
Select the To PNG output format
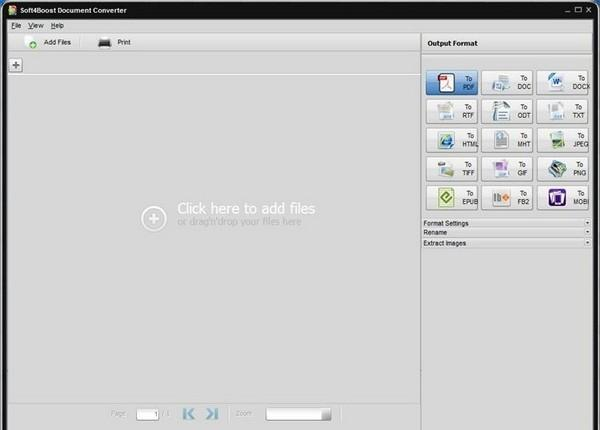562,169
